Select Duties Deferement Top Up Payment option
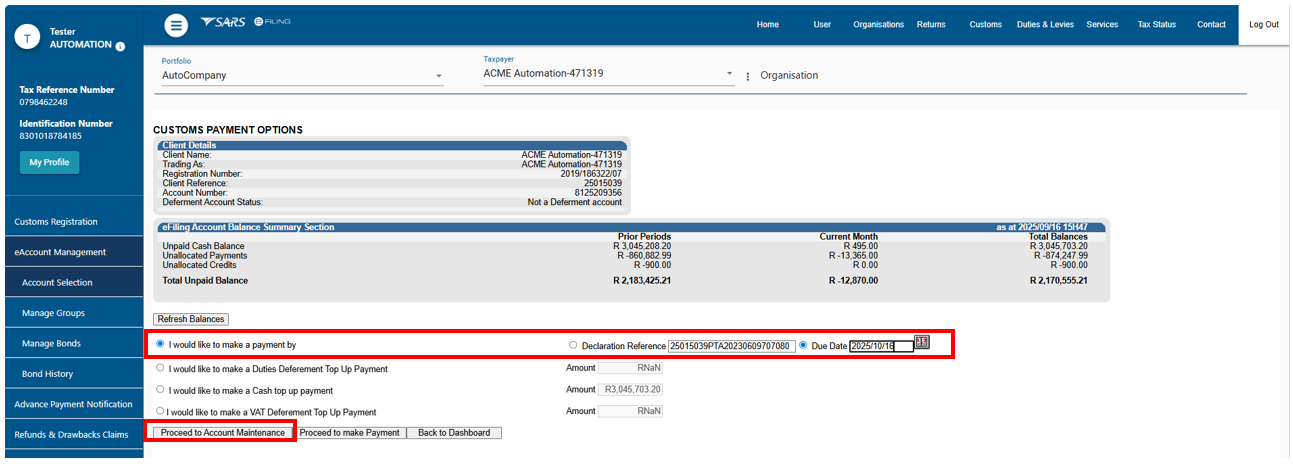The height and width of the screenshot is (471, 1293). [x=161, y=369]
